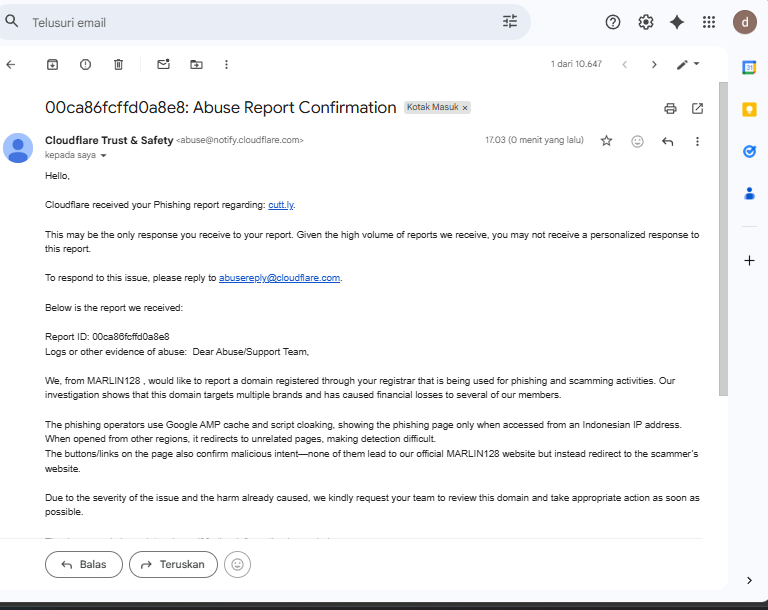Viewport: 768px width, 610px height.
Task: Reply using the header arrow icon
Action: point(667,141)
